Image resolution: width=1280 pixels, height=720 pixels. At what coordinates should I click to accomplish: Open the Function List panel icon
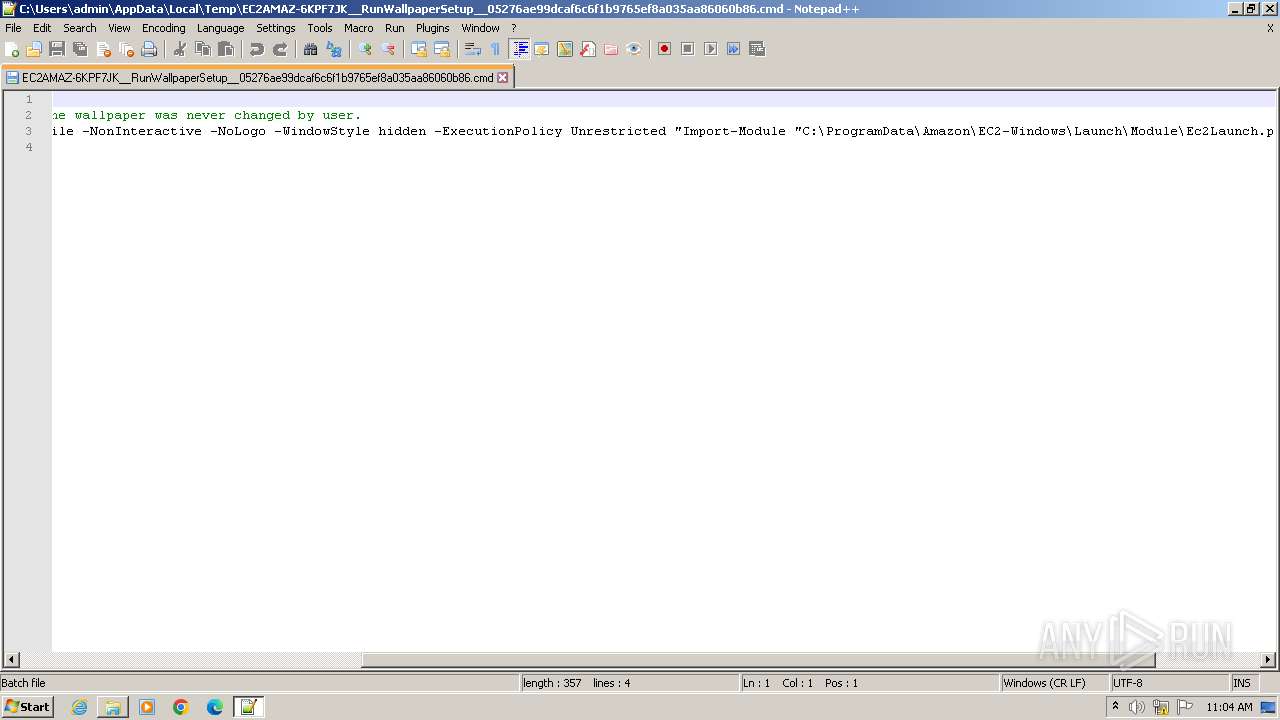(588, 49)
